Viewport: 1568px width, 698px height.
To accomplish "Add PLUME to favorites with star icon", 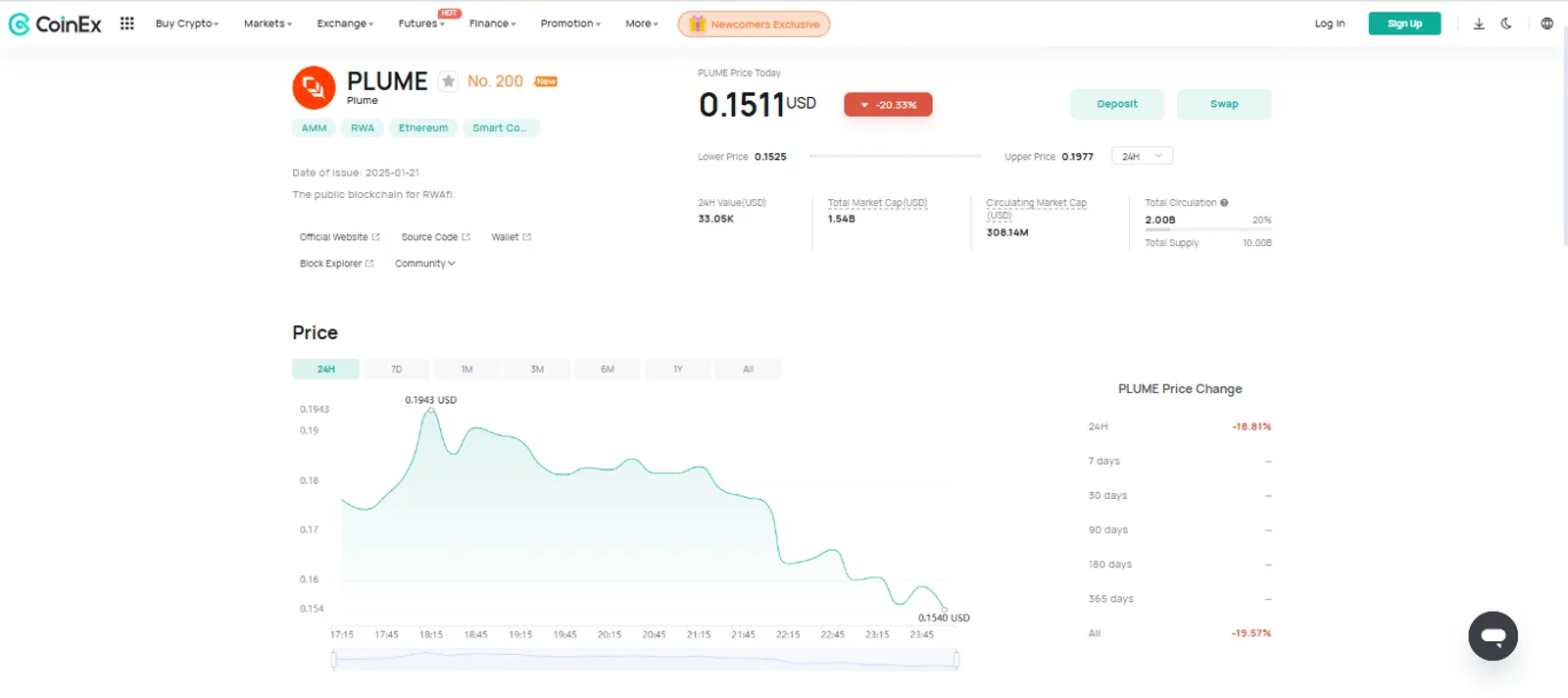I will tap(448, 81).
